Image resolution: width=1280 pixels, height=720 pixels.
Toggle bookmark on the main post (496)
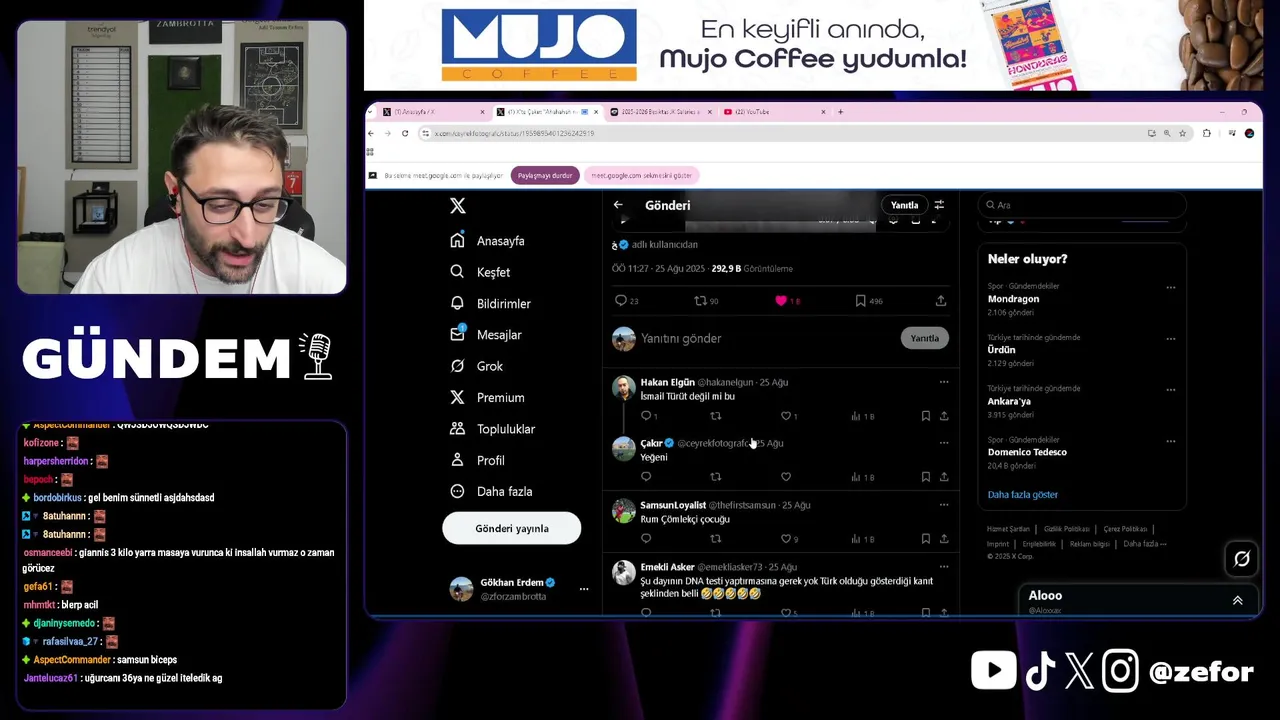pyautogui.click(x=860, y=300)
